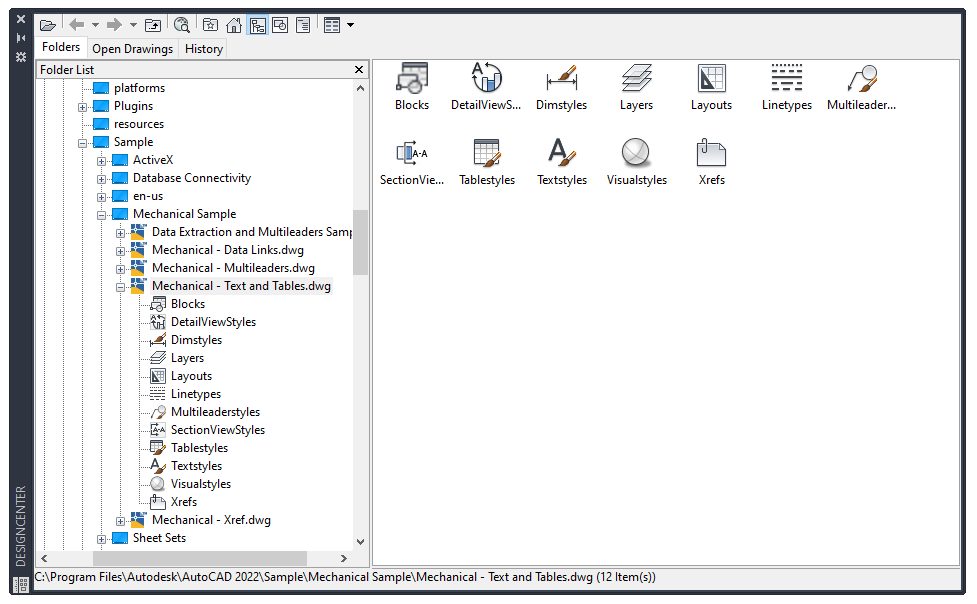Click the Load folder-open toolbar icon
977x604 pixels.
tap(48, 26)
